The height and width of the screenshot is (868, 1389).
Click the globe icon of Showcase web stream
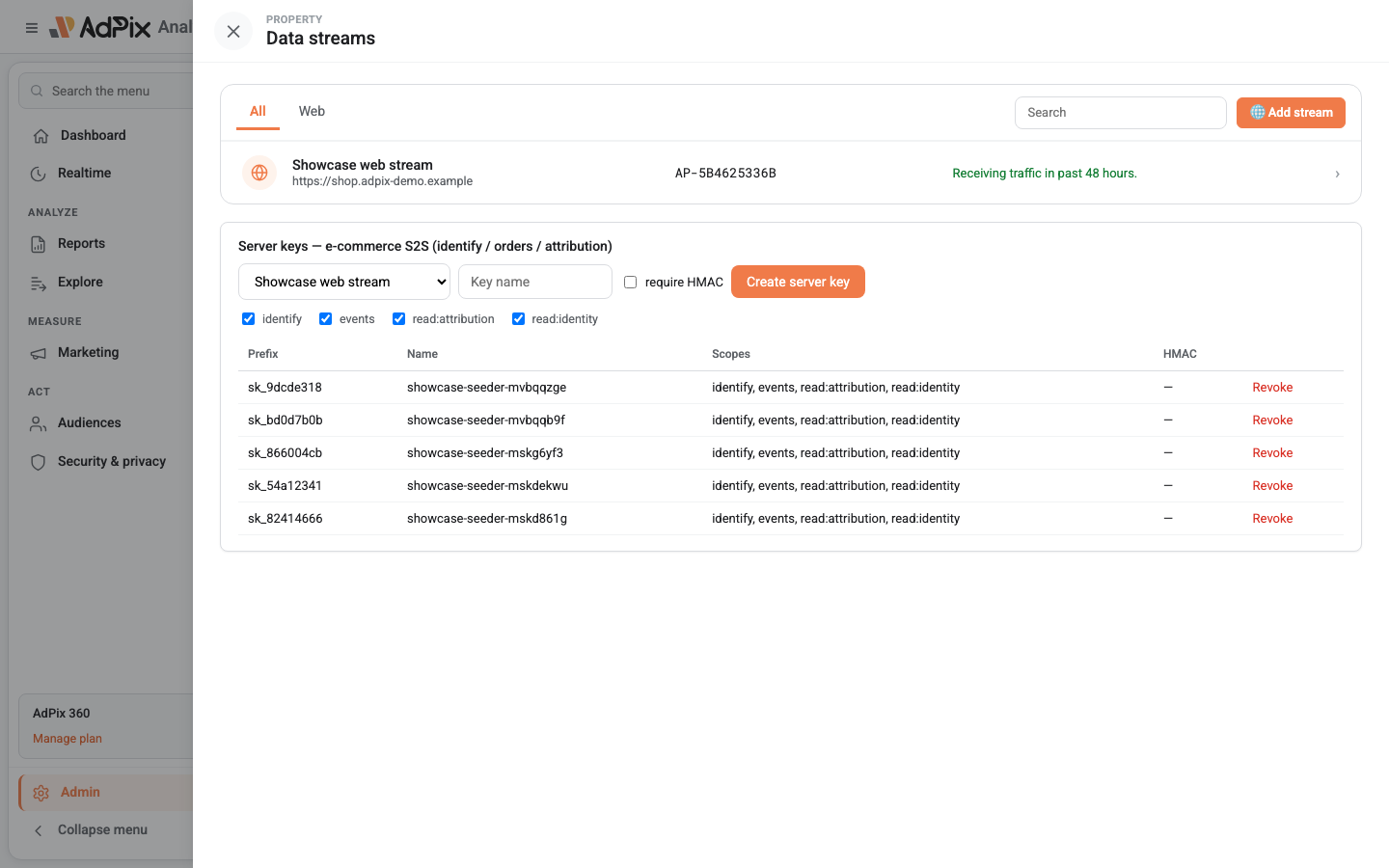click(x=259, y=173)
